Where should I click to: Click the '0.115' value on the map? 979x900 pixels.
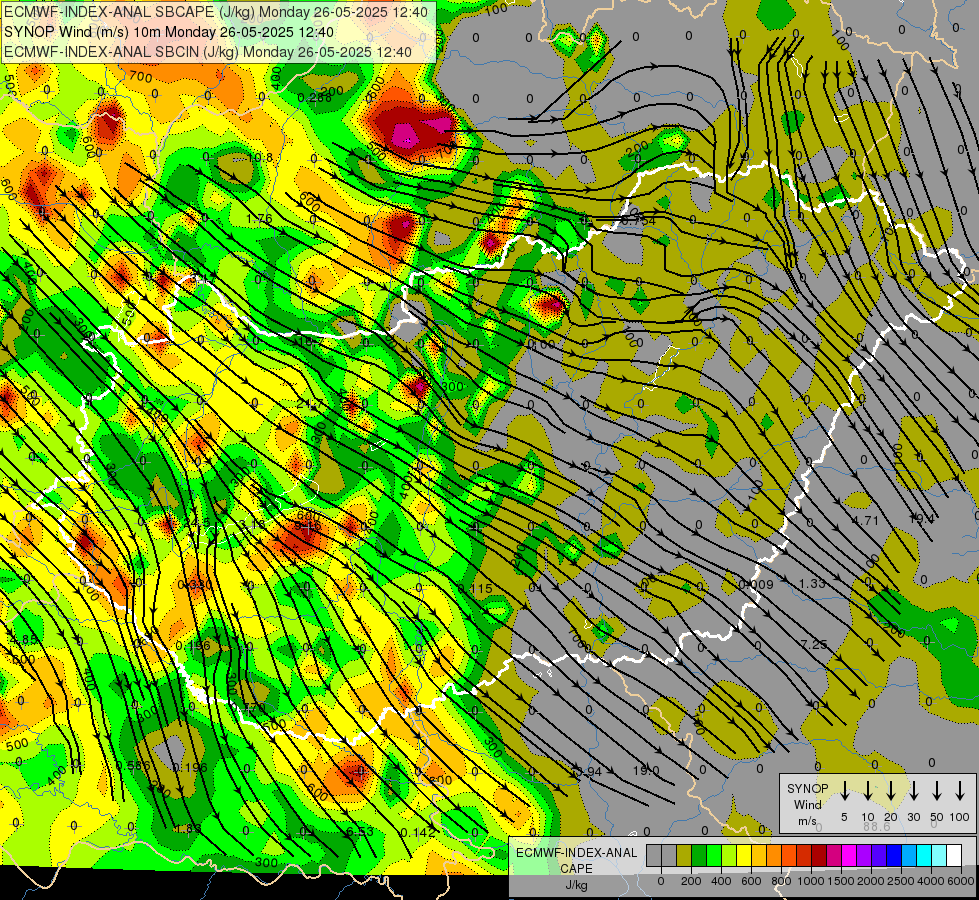(x=475, y=588)
